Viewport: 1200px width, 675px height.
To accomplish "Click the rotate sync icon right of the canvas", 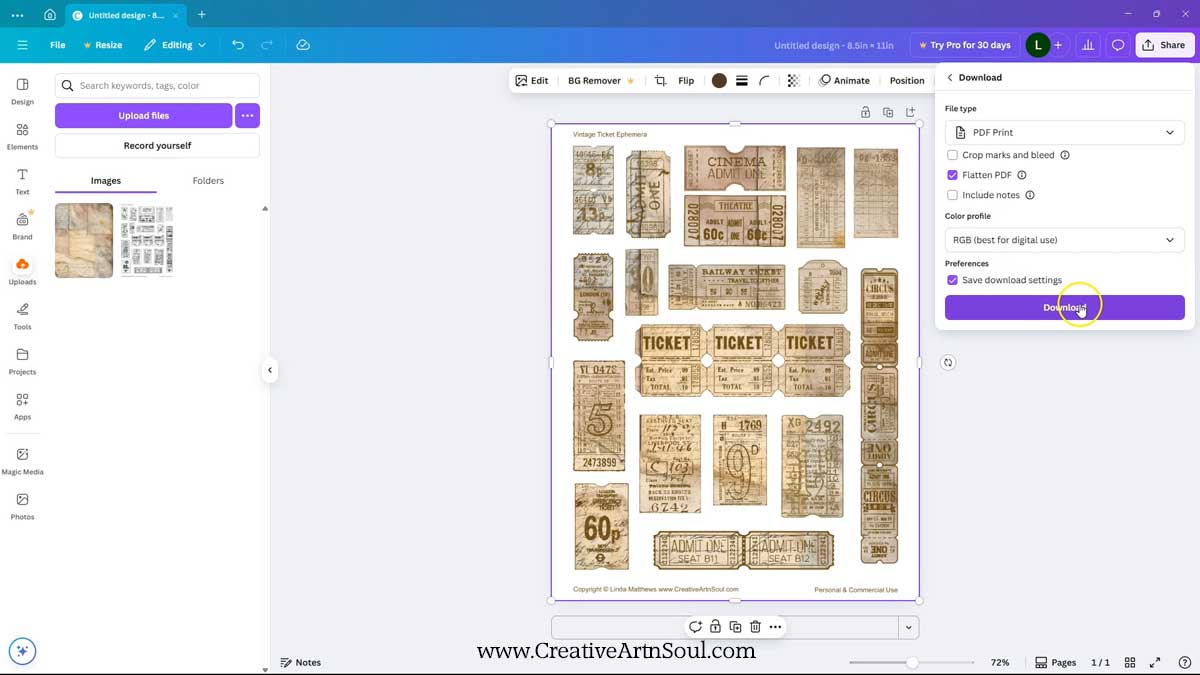I will point(948,362).
